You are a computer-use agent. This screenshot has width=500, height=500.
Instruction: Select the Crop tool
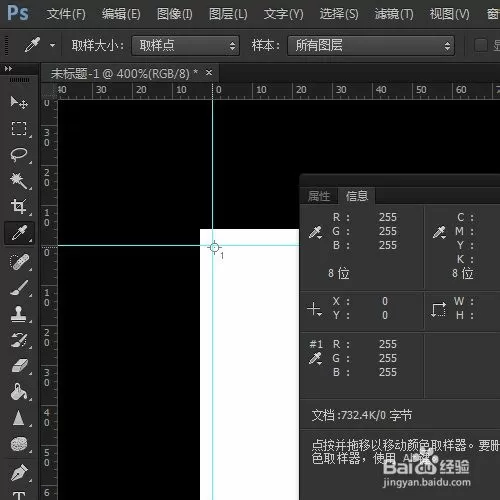coord(19,207)
